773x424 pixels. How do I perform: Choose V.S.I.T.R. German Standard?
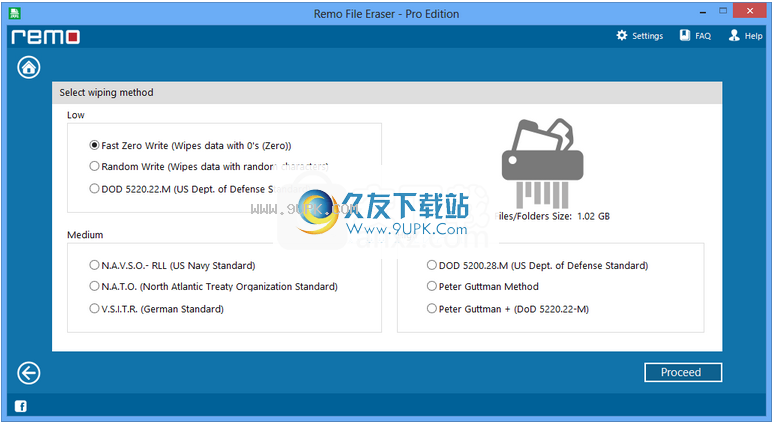point(156,309)
